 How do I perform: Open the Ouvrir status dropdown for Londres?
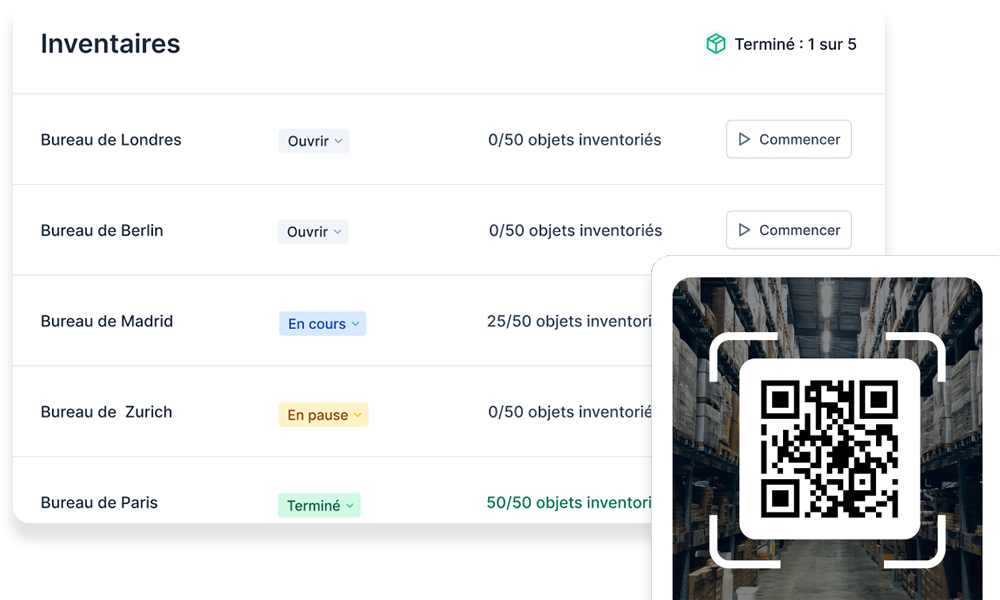pos(314,141)
